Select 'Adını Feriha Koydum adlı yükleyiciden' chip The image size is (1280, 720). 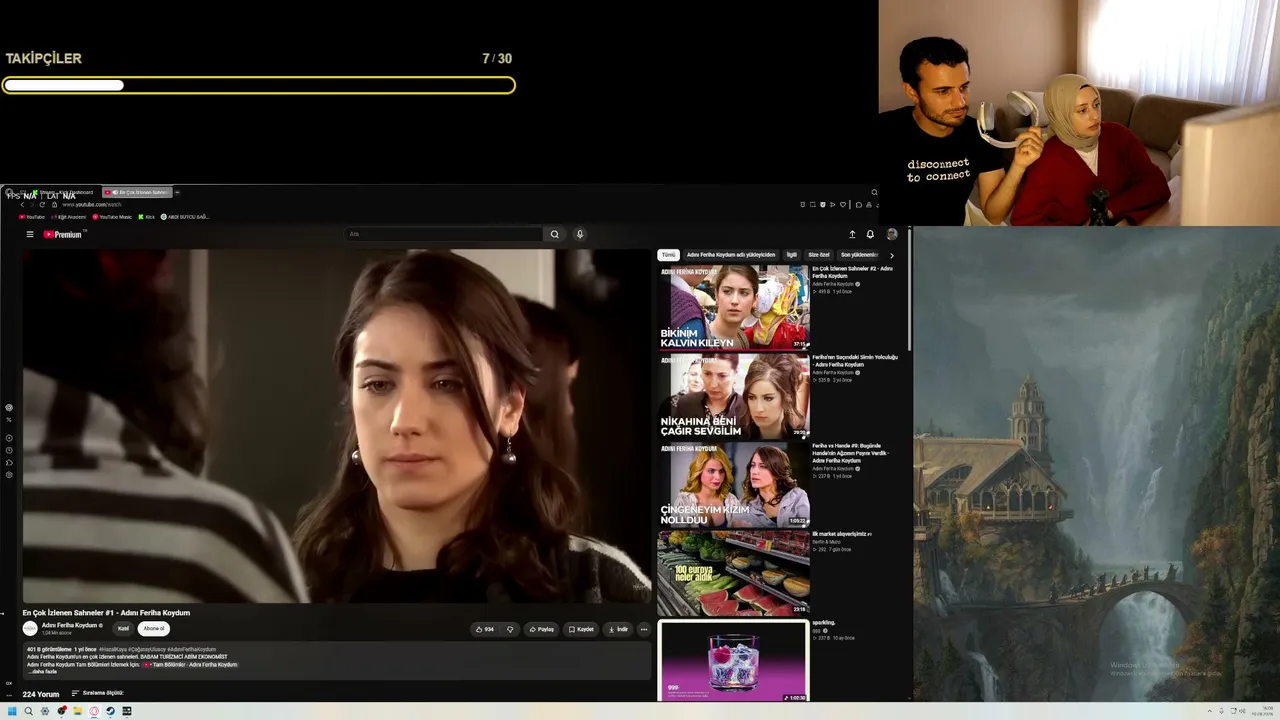click(x=731, y=255)
